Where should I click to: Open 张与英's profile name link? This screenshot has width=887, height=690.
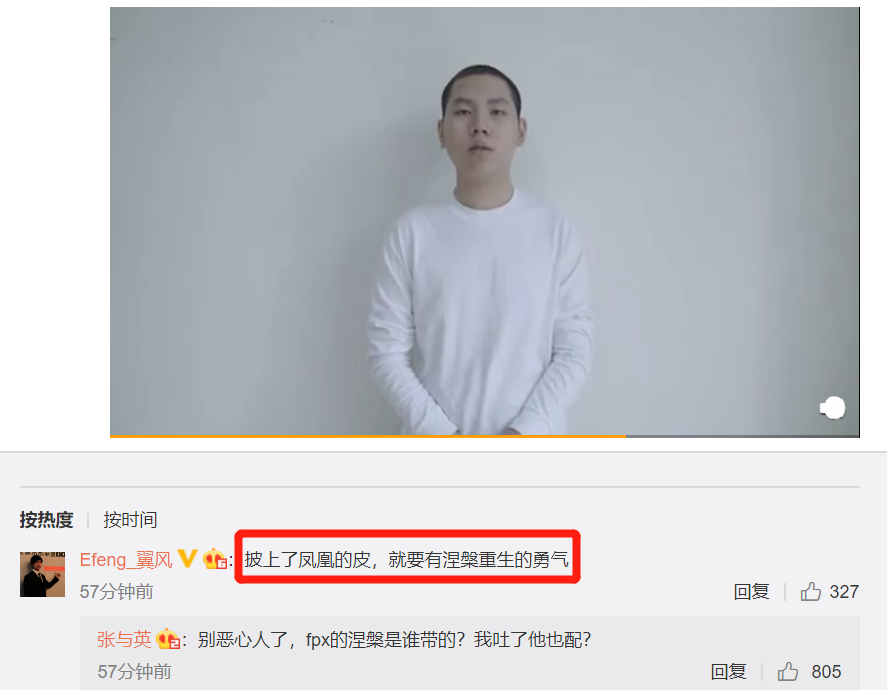click(124, 640)
